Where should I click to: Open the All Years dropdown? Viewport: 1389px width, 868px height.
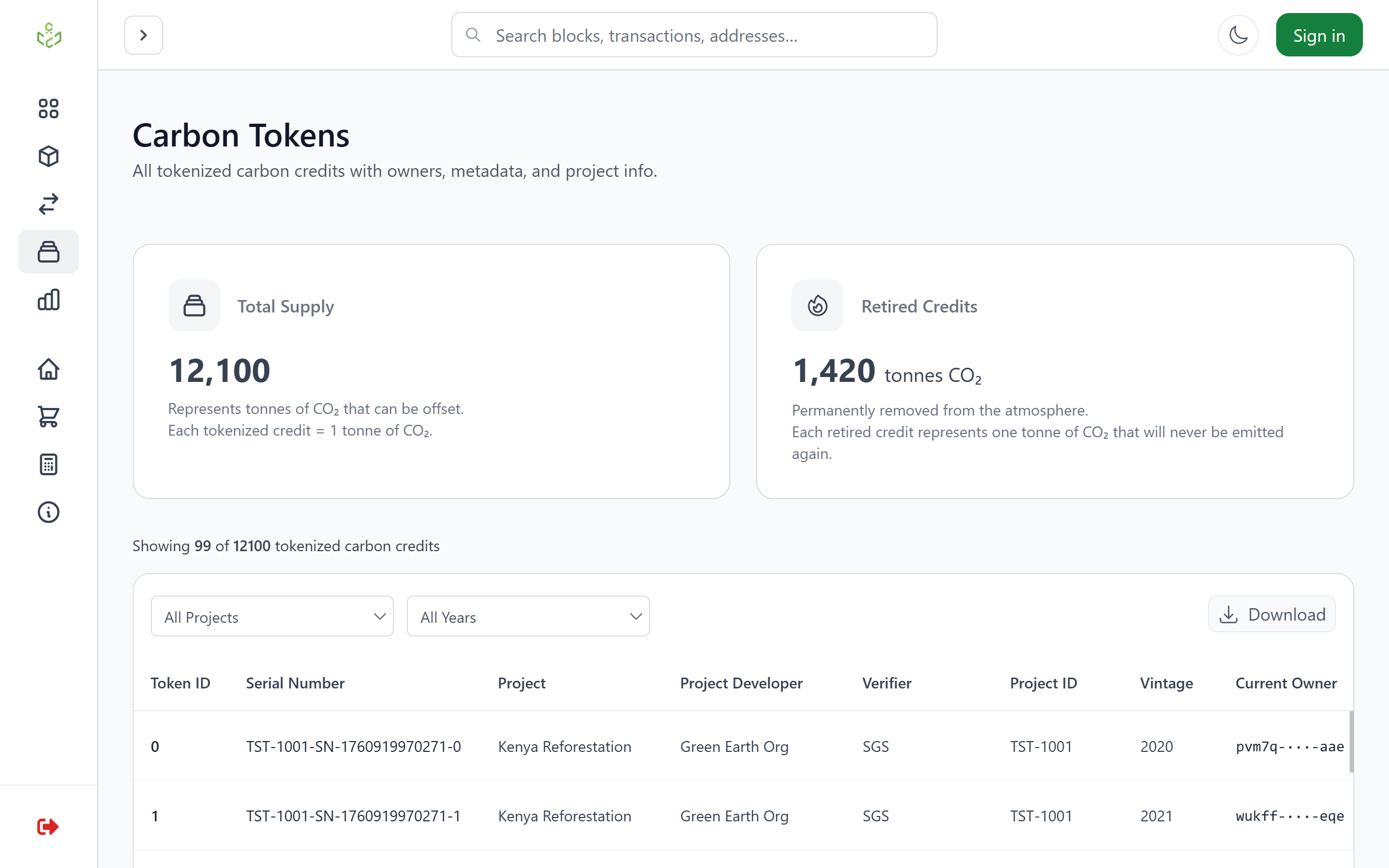[528, 617]
